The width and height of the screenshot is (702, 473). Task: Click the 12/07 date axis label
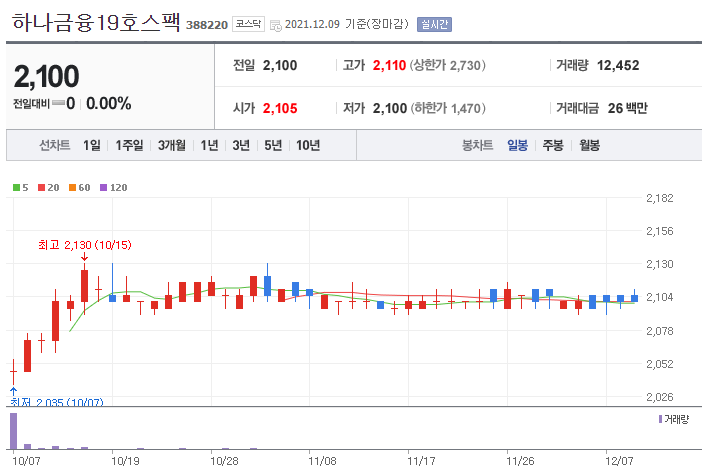pyautogui.click(x=619, y=461)
